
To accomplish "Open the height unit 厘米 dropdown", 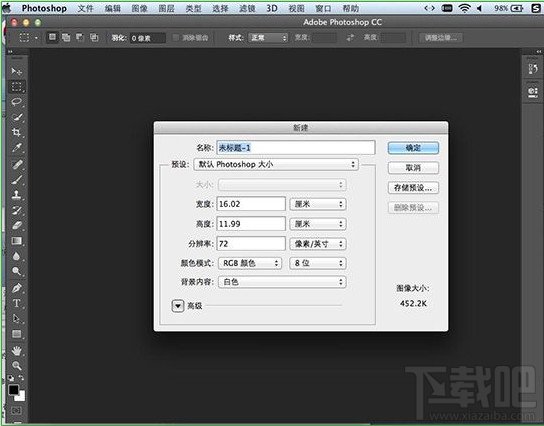I will click(x=318, y=224).
